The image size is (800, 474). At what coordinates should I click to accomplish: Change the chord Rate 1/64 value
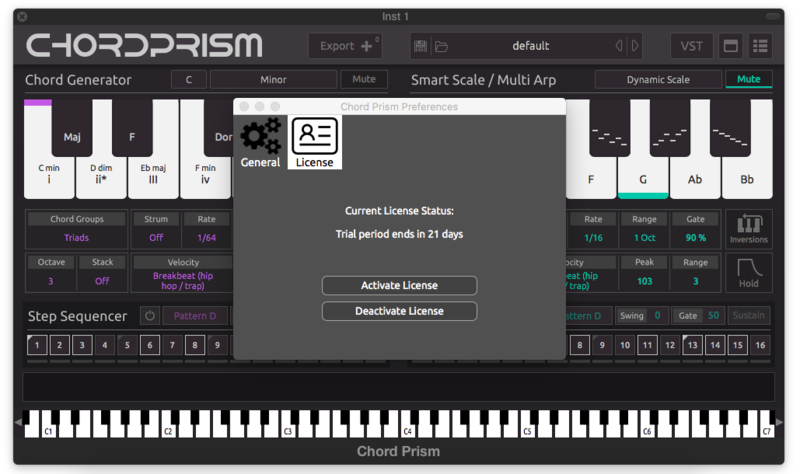tap(207, 238)
